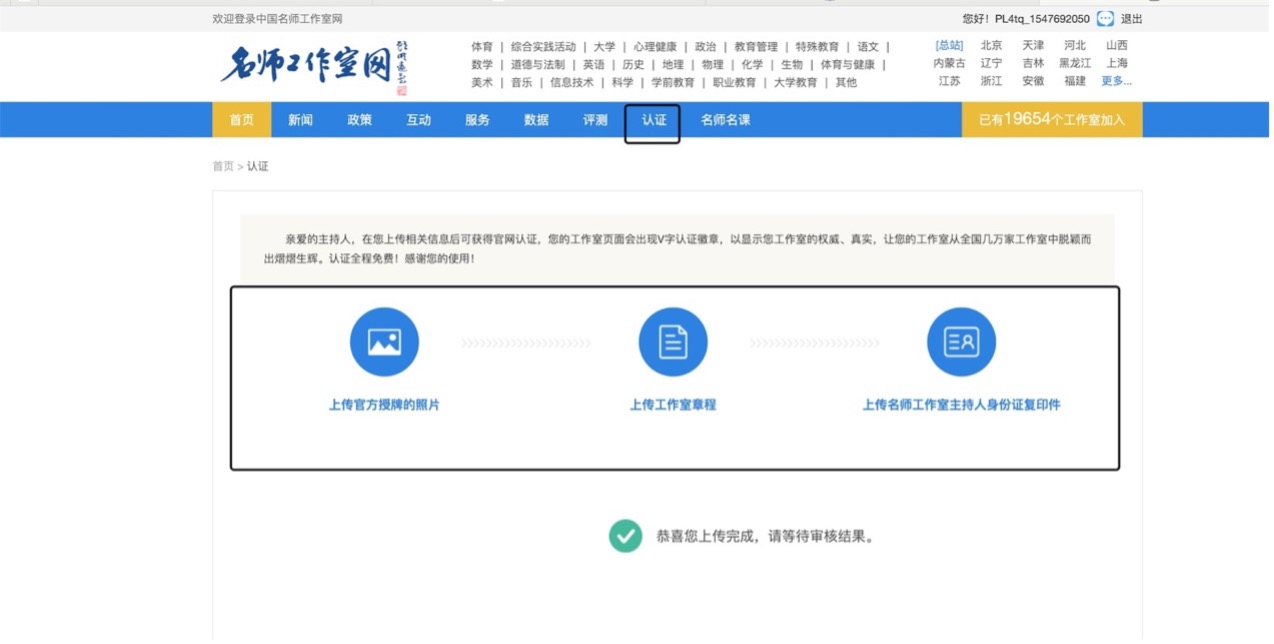Select the 大学教育 subject category
Screen dimensions: 1274x644
(795, 83)
